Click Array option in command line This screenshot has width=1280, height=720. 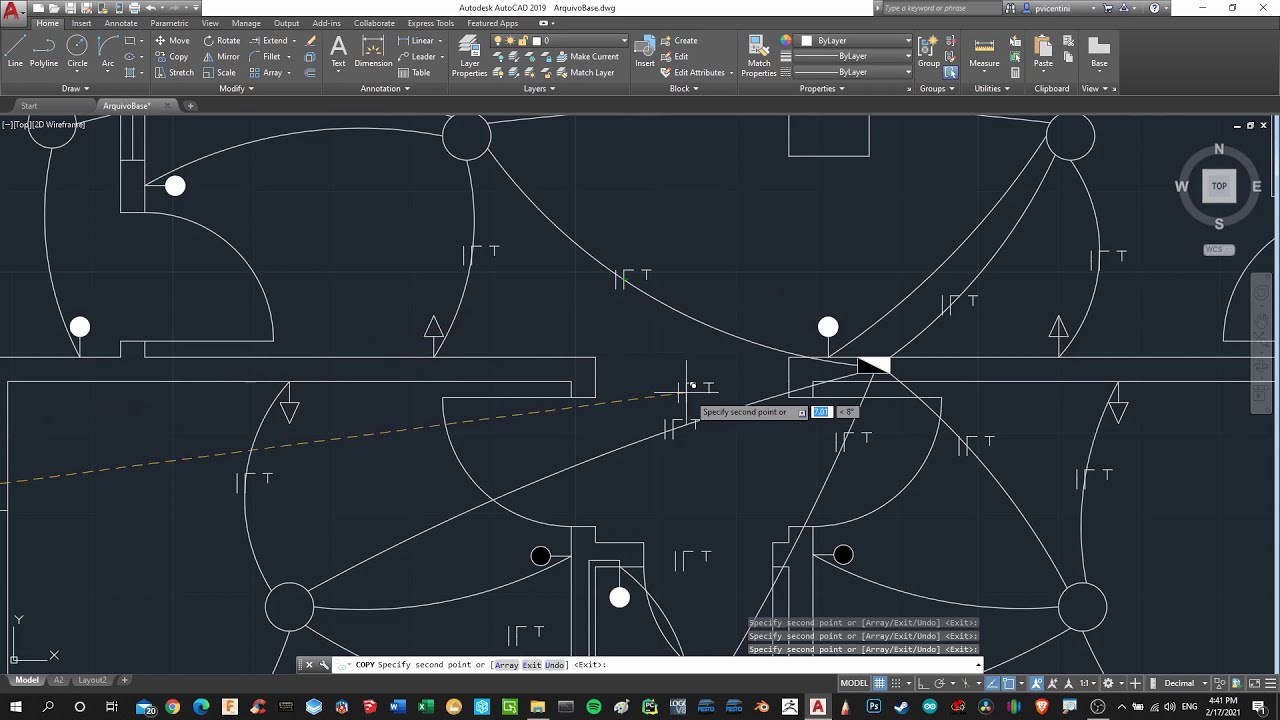(506, 665)
